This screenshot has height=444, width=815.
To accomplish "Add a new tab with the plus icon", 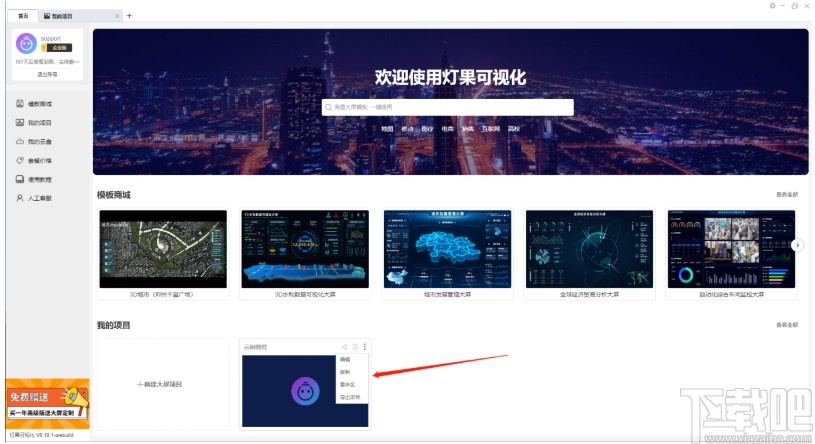I will pos(129,16).
